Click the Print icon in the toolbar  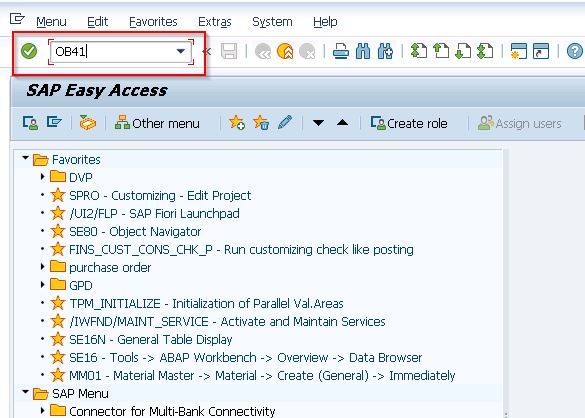340,51
